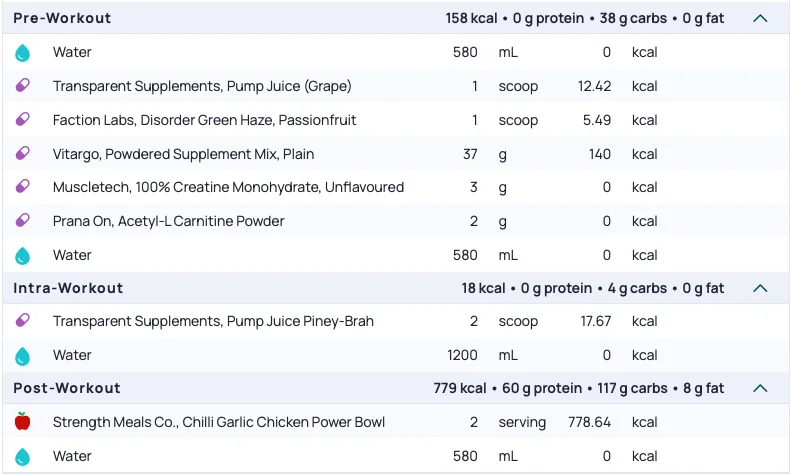790x474 pixels.
Task: Click the supplement icon beside Muscletech Creatine
Action: point(23,187)
